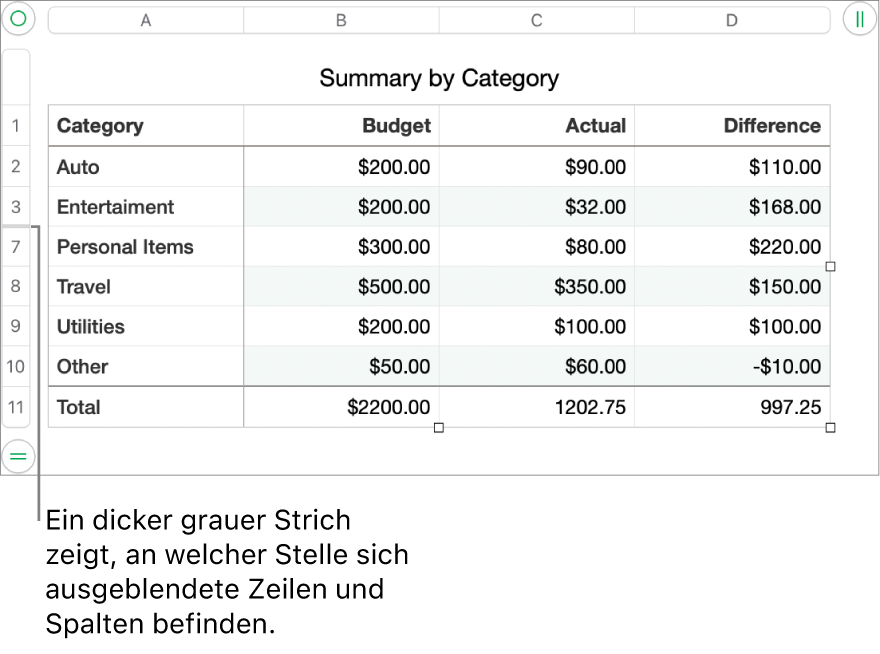The height and width of the screenshot is (654, 880).
Task: Select the Total budget cell $2200.00
Action: pos(341,407)
